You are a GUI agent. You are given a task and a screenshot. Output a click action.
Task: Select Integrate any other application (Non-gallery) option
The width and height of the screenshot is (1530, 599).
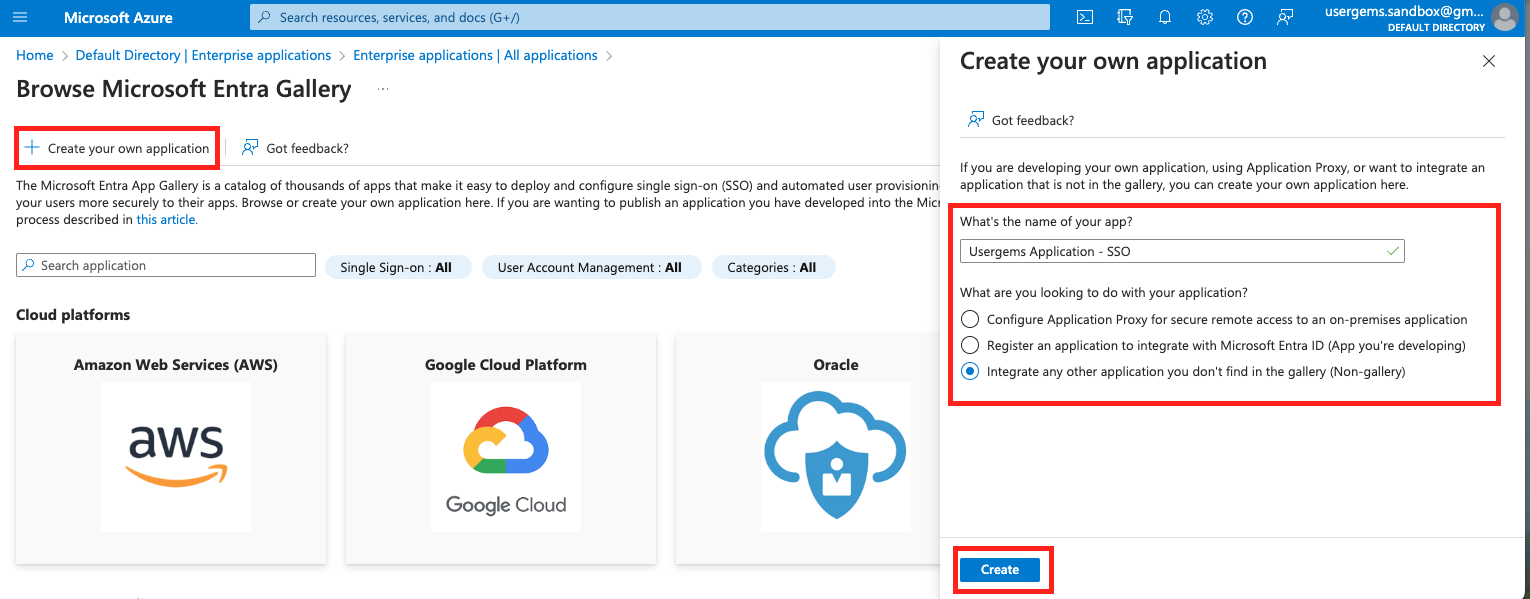pos(970,371)
